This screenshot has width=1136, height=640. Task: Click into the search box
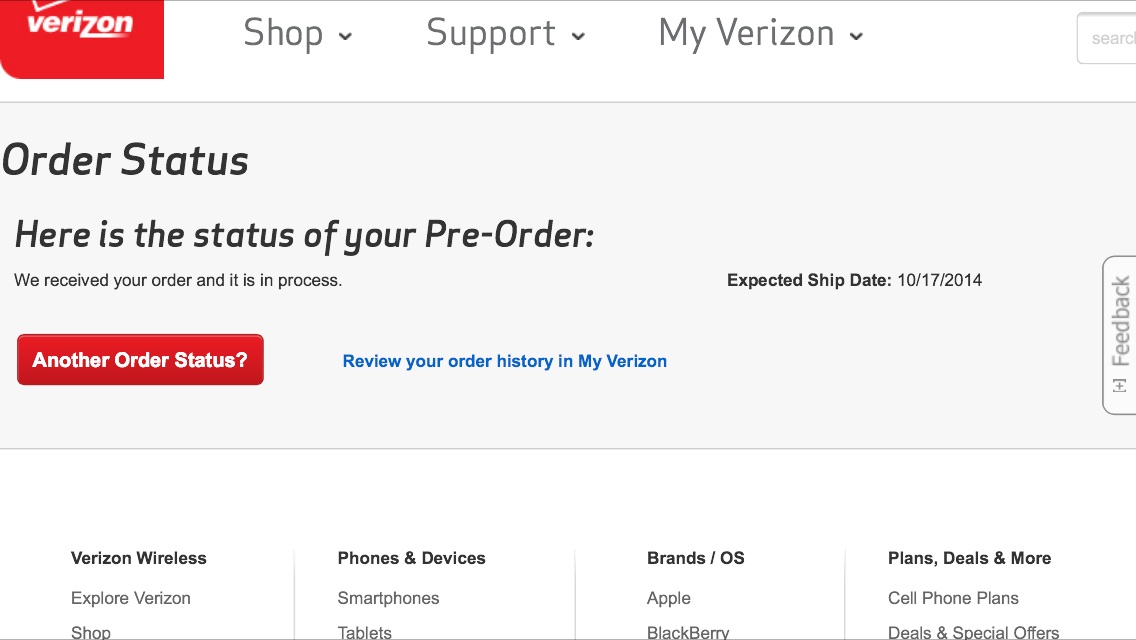1106,38
